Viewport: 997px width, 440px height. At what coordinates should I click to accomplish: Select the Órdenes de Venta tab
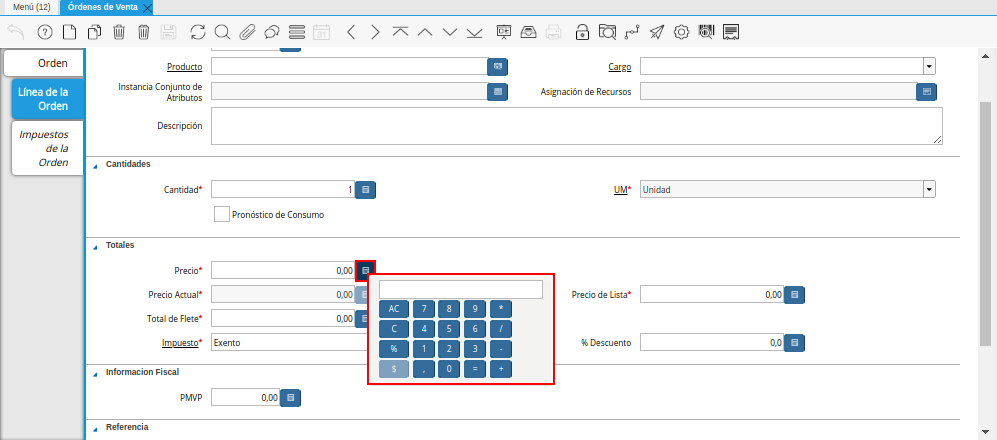pos(104,8)
